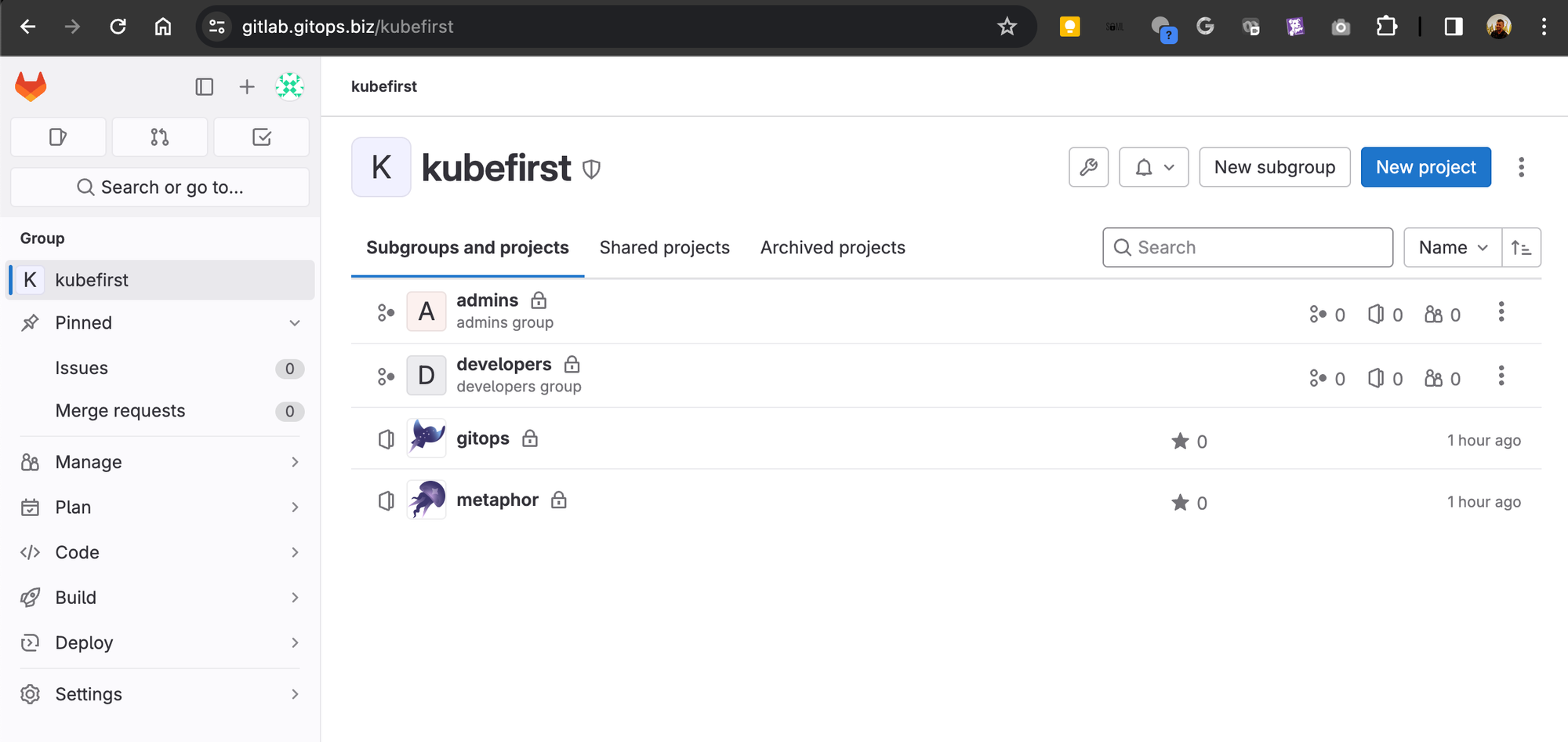Viewport: 1568px width, 742px height.
Task: Open the user avatar menu in sidebar
Action: coord(290,86)
